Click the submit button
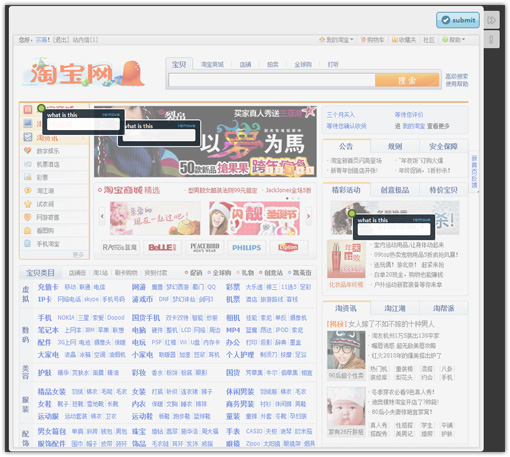This screenshot has width=510, height=457. tap(458, 20)
